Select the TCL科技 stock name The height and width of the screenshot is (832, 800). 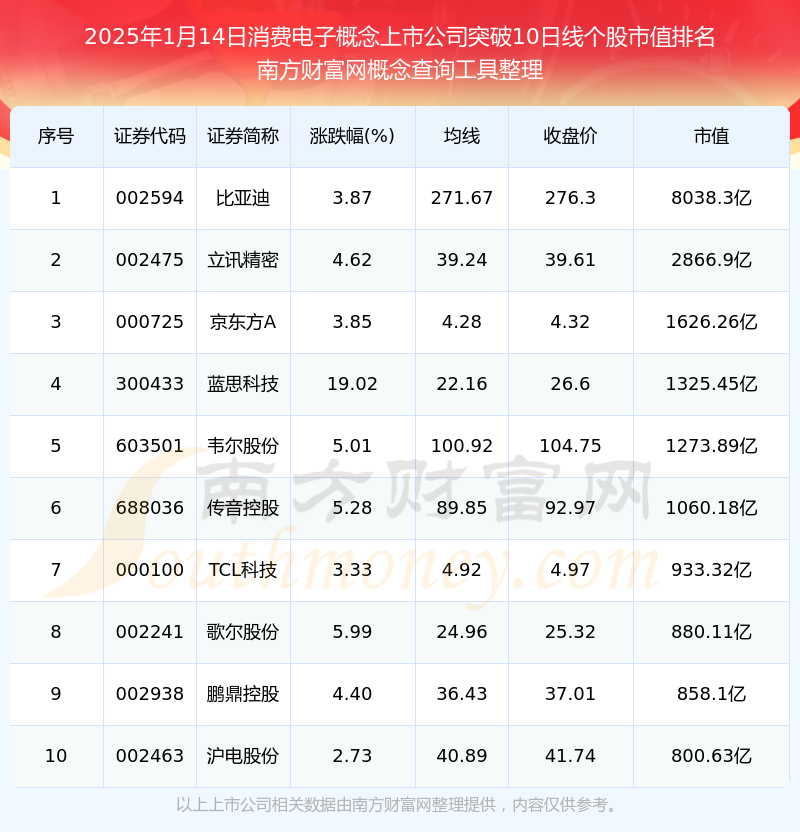(x=243, y=570)
